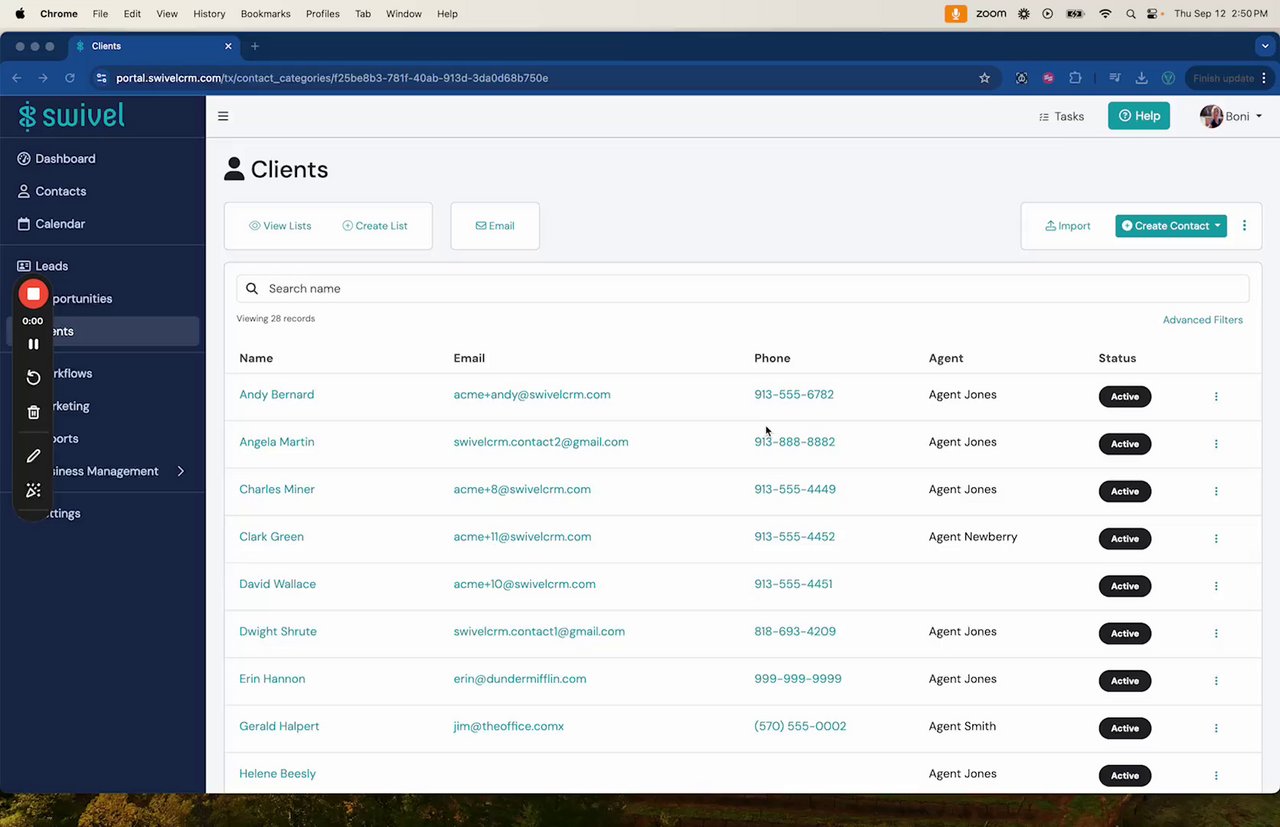Delete recording using trash icon
1280x827 pixels.
point(33,412)
